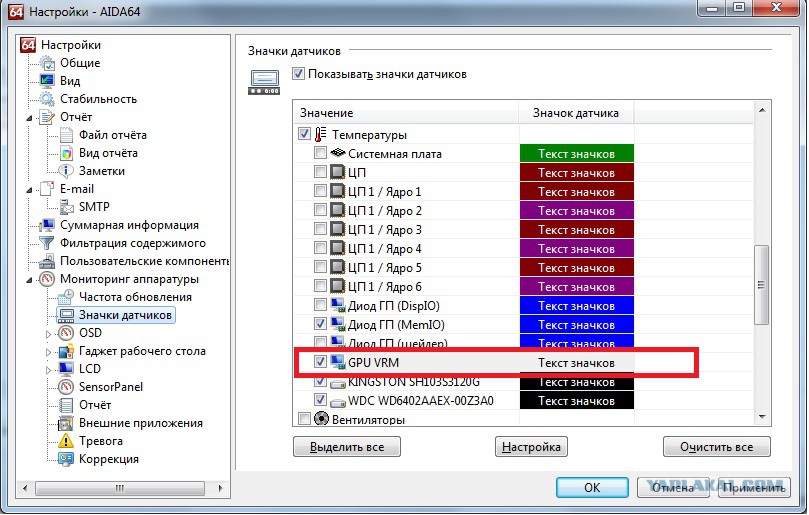Check the Вентиляторы group checkbox
This screenshot has height=515, width=809.
pos(304,419)
